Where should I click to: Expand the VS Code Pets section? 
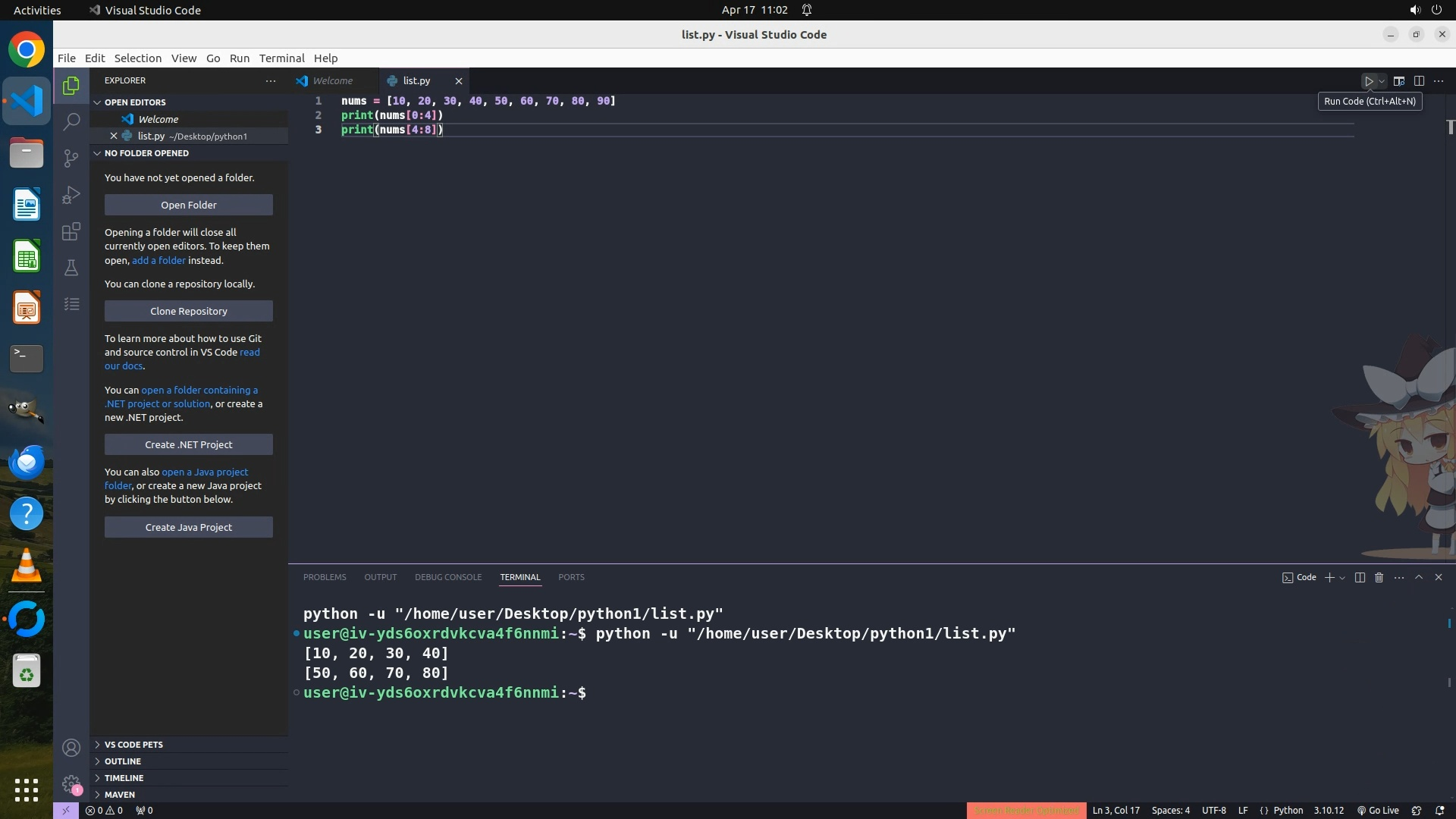[x=133, y=745]
